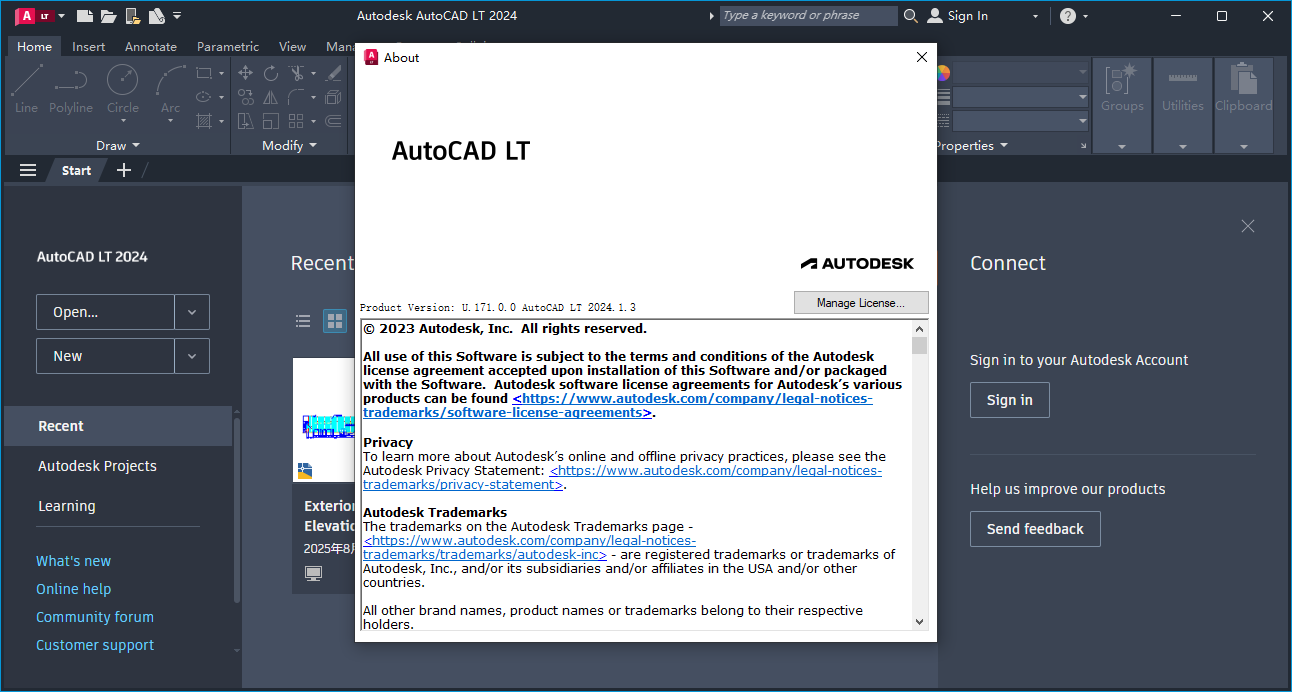
Task: Open the Circle tool dropdown arrow
Action: click(x=122, y=120)
